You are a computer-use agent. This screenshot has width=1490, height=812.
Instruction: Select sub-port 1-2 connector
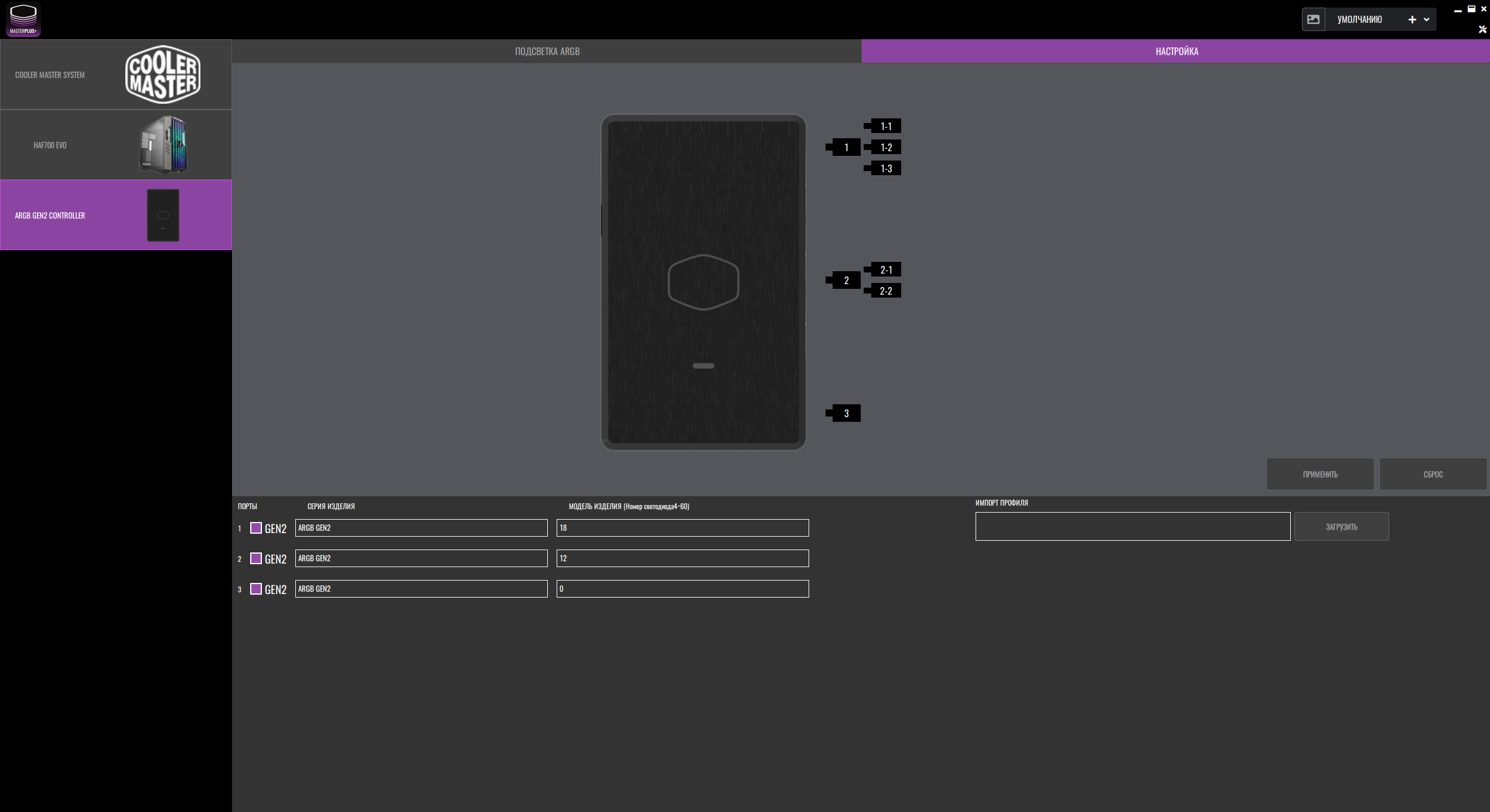pyautogui.click(x=883, y=147)
